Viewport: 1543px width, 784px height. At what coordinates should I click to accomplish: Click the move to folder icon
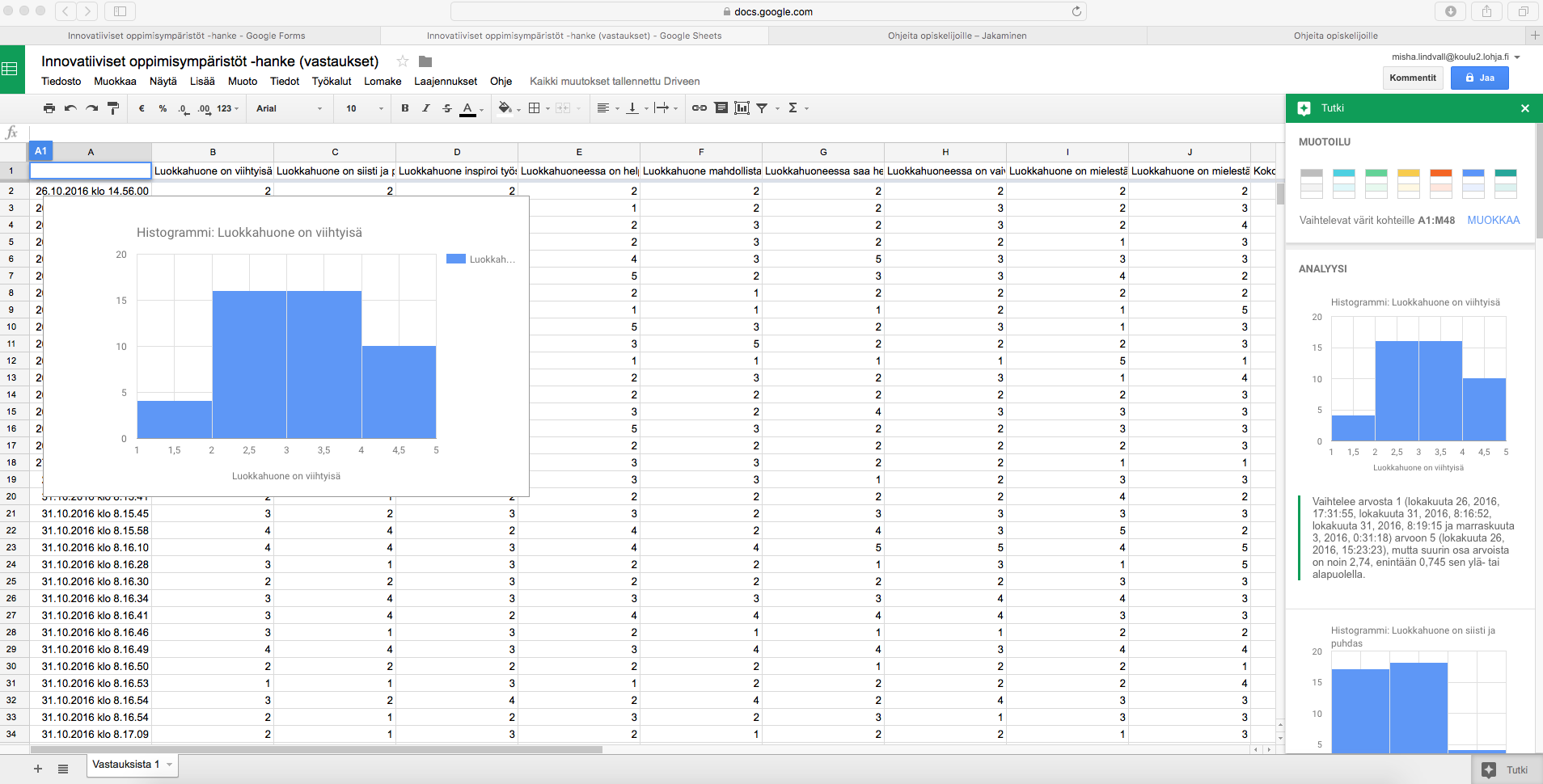point(425,61)
